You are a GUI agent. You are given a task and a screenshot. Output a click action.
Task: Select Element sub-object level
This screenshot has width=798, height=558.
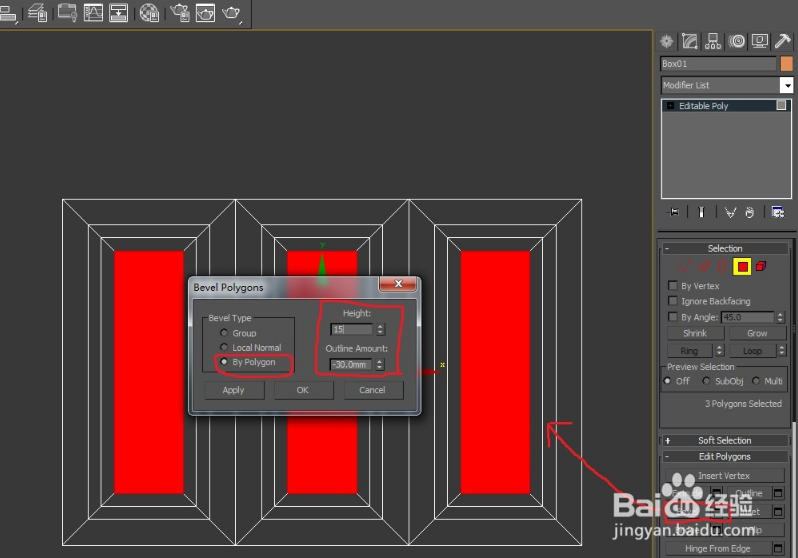[761, 266]
